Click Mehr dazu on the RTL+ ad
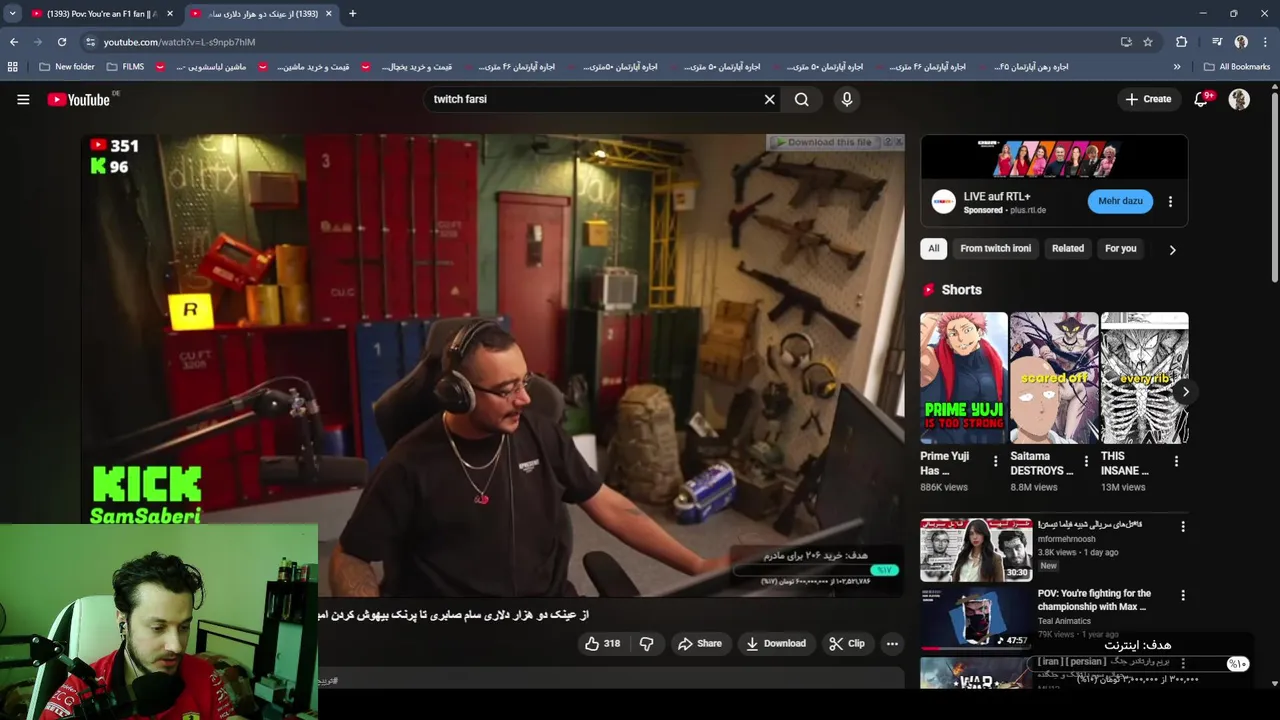 1120,201
